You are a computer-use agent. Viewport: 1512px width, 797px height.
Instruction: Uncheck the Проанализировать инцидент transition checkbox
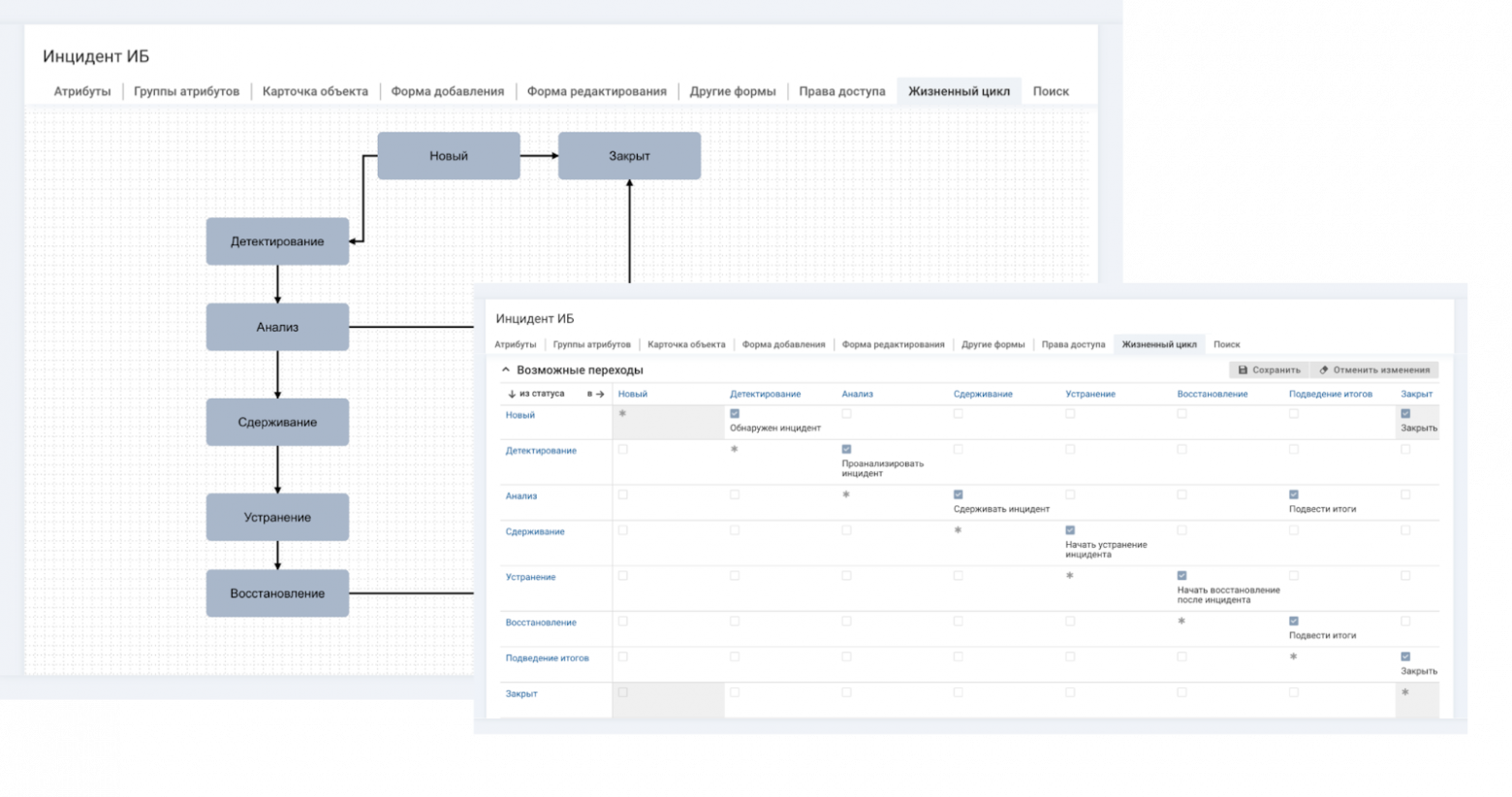tap(846, 450)
